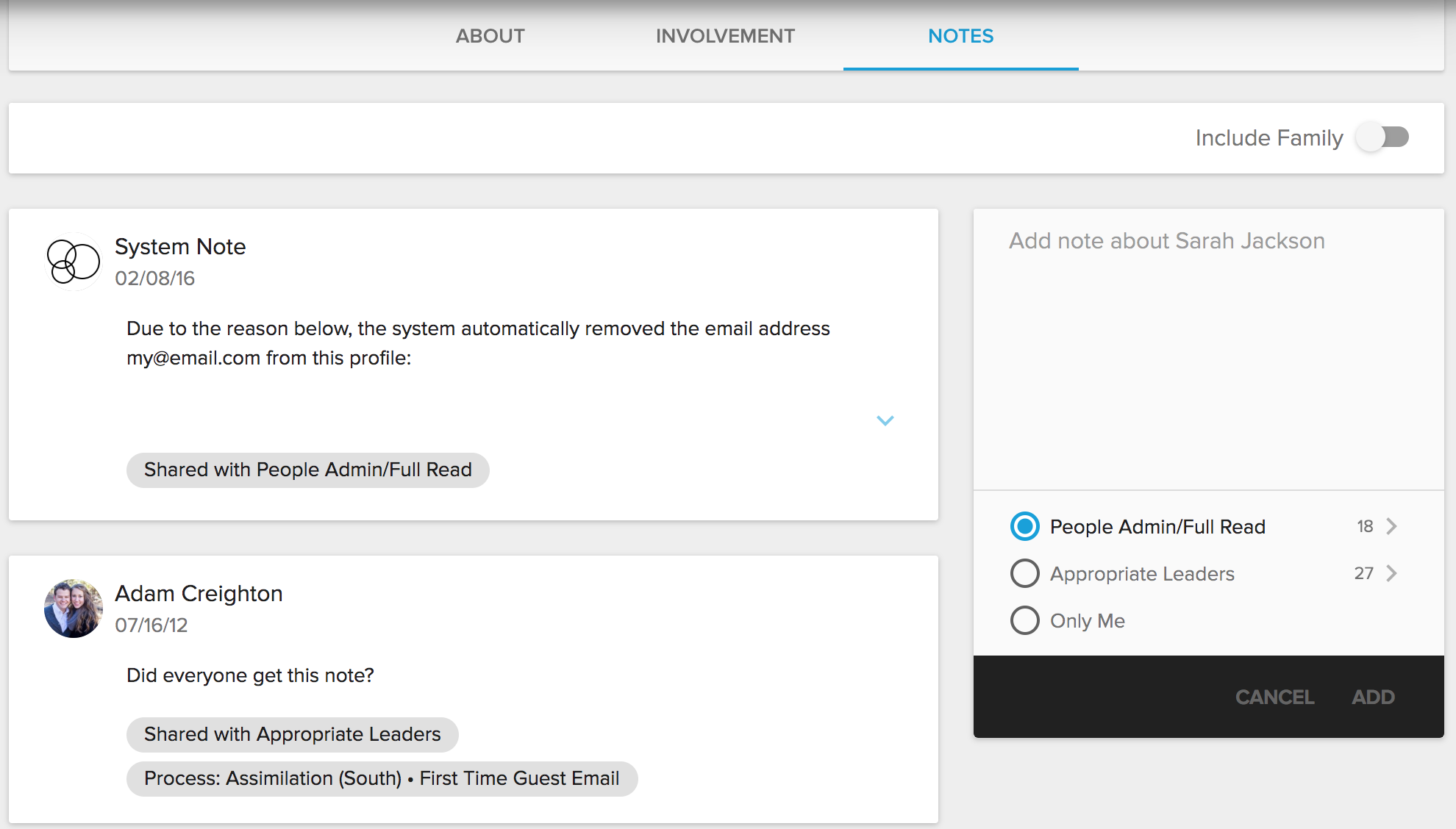Toggle the Include Family switch
1456x829 pixels.
tap(1383, 137)
